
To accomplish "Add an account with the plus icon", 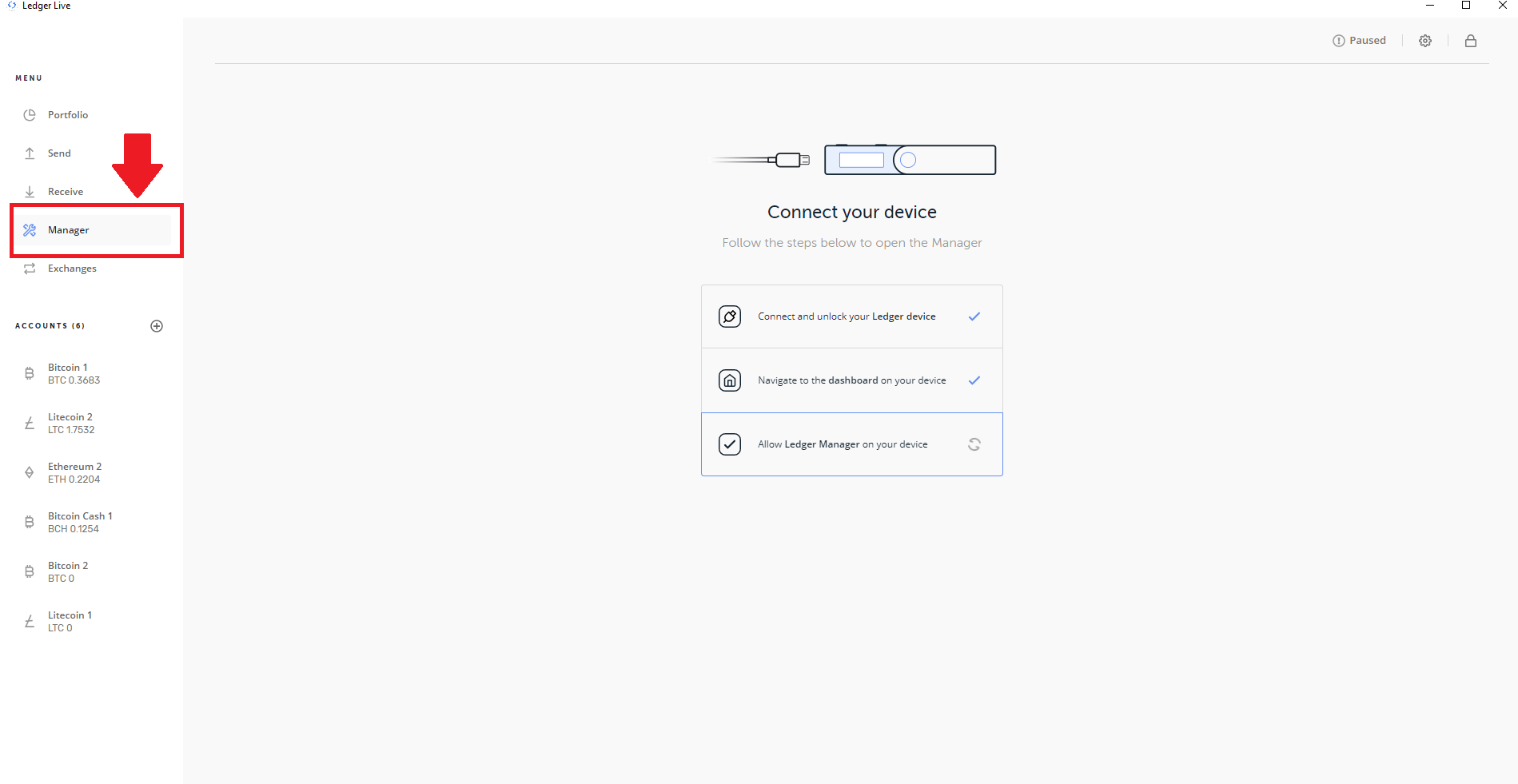I will pyautogui.click(x=157, y=326).
